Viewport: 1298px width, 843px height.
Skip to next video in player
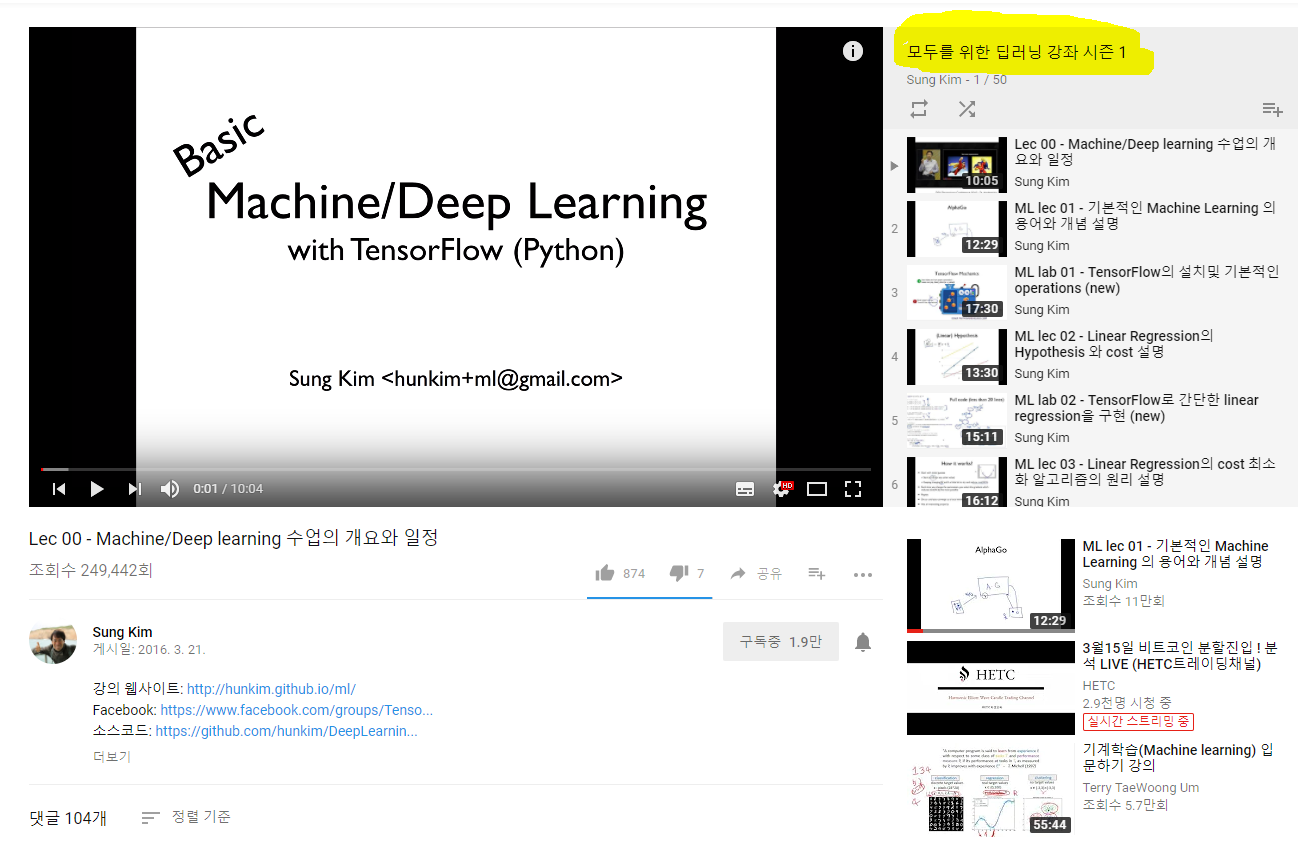[135, 489]
